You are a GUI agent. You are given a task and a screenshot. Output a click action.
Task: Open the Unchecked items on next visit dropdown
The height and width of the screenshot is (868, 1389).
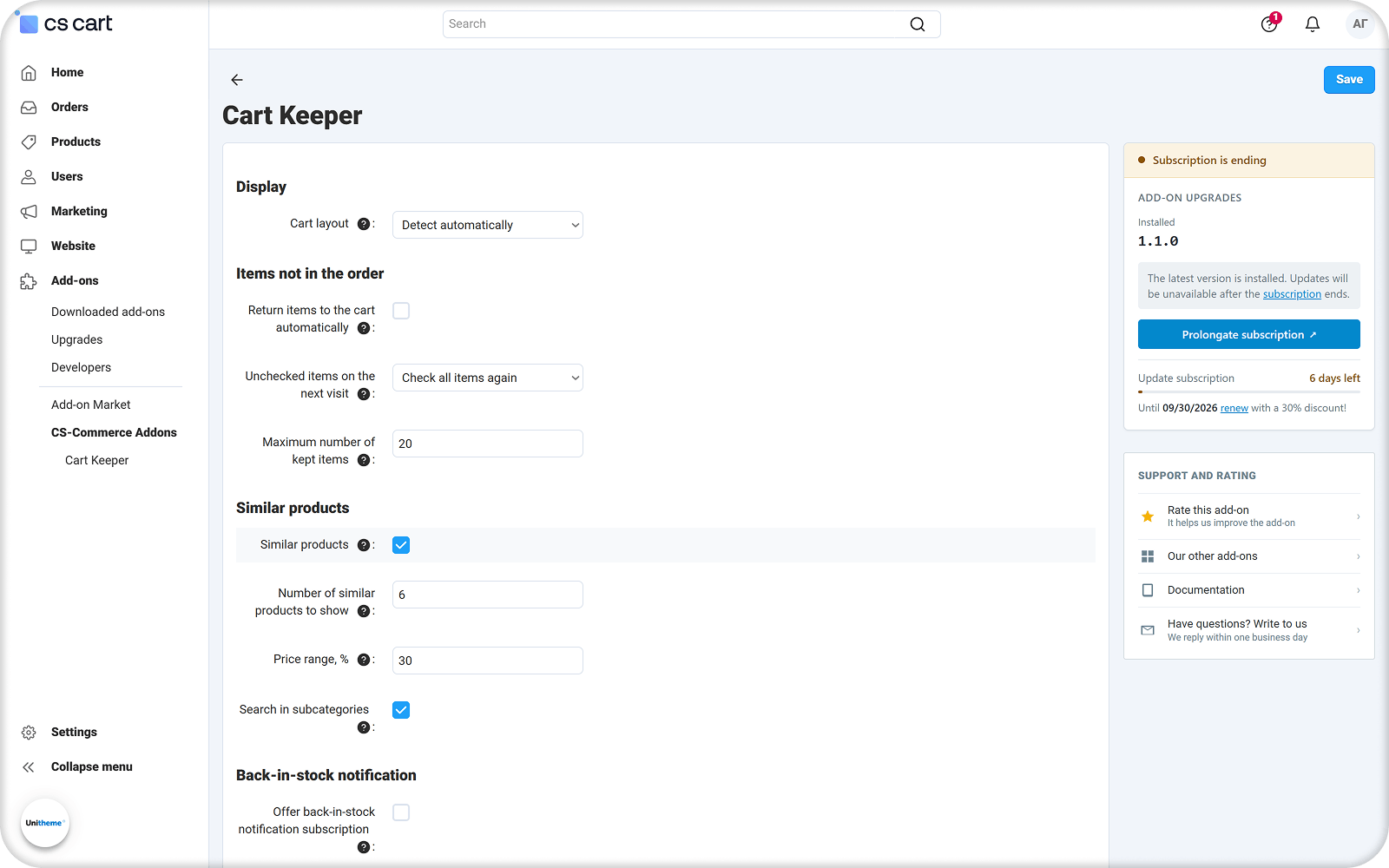(488, 378)
